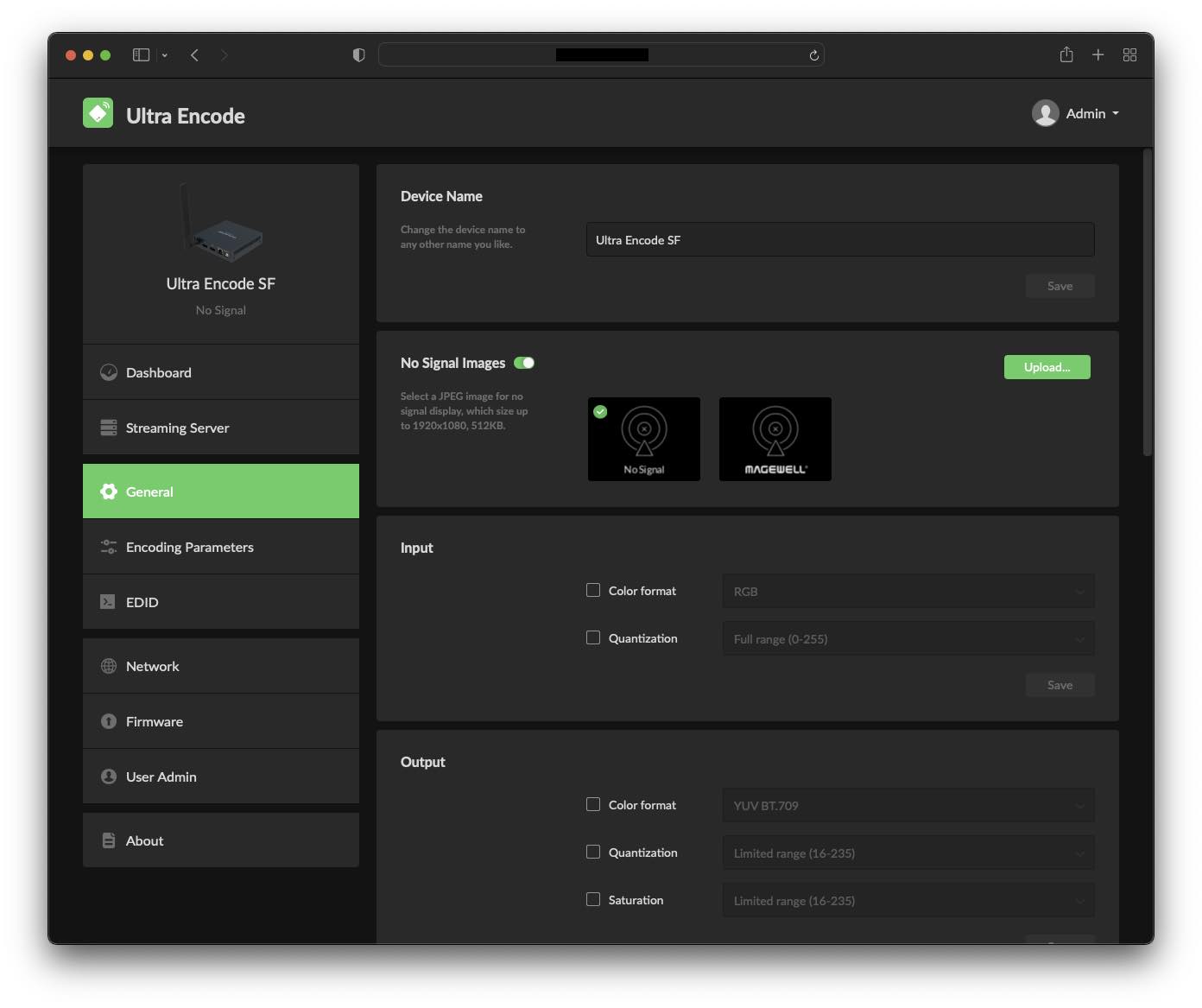Click the Network globe icon
The height and width of the screenshot is (1008, 1202).
[x=109, y=666]
